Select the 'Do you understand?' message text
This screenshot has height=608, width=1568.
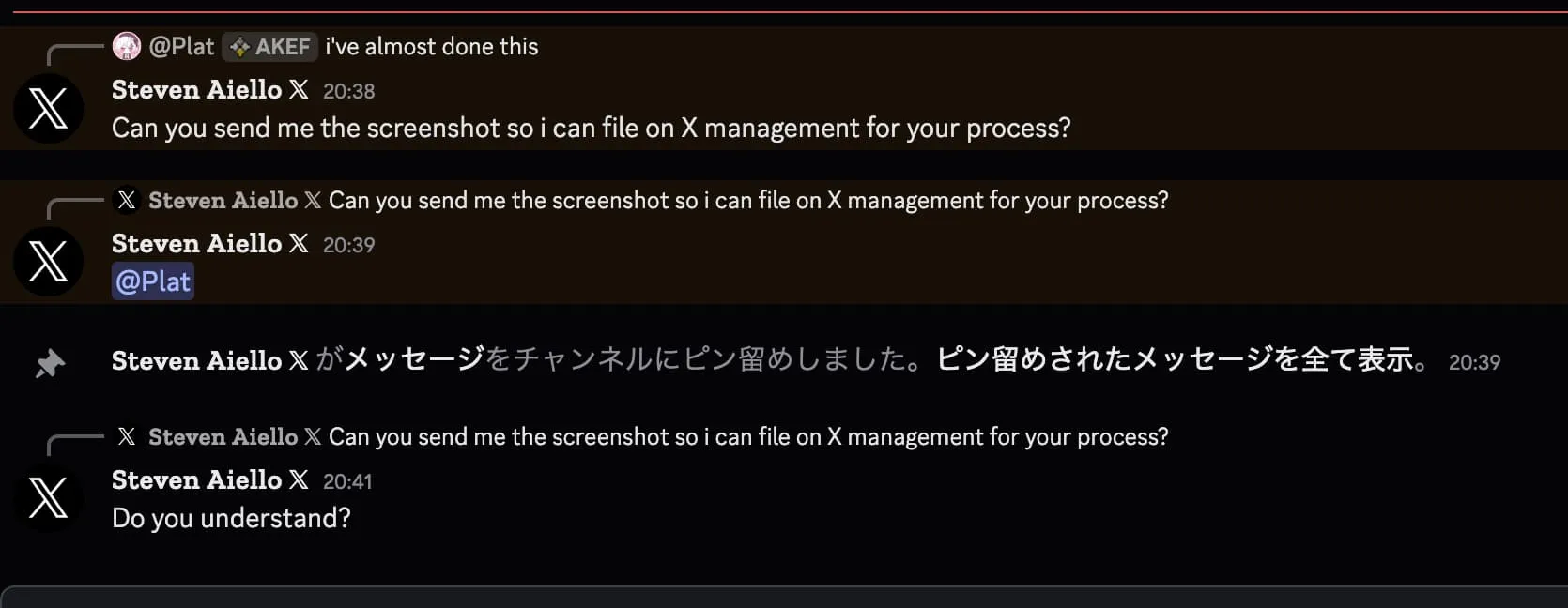click(230, 517)
